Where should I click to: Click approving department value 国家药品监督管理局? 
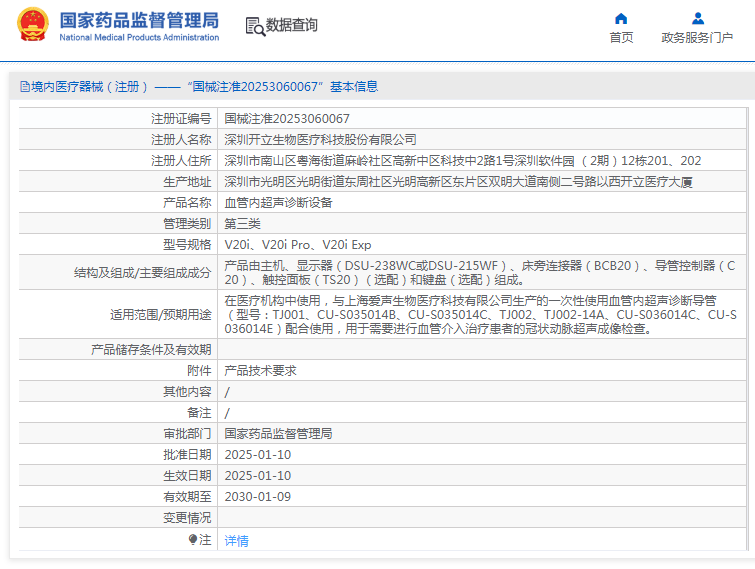tap(278, 434)
